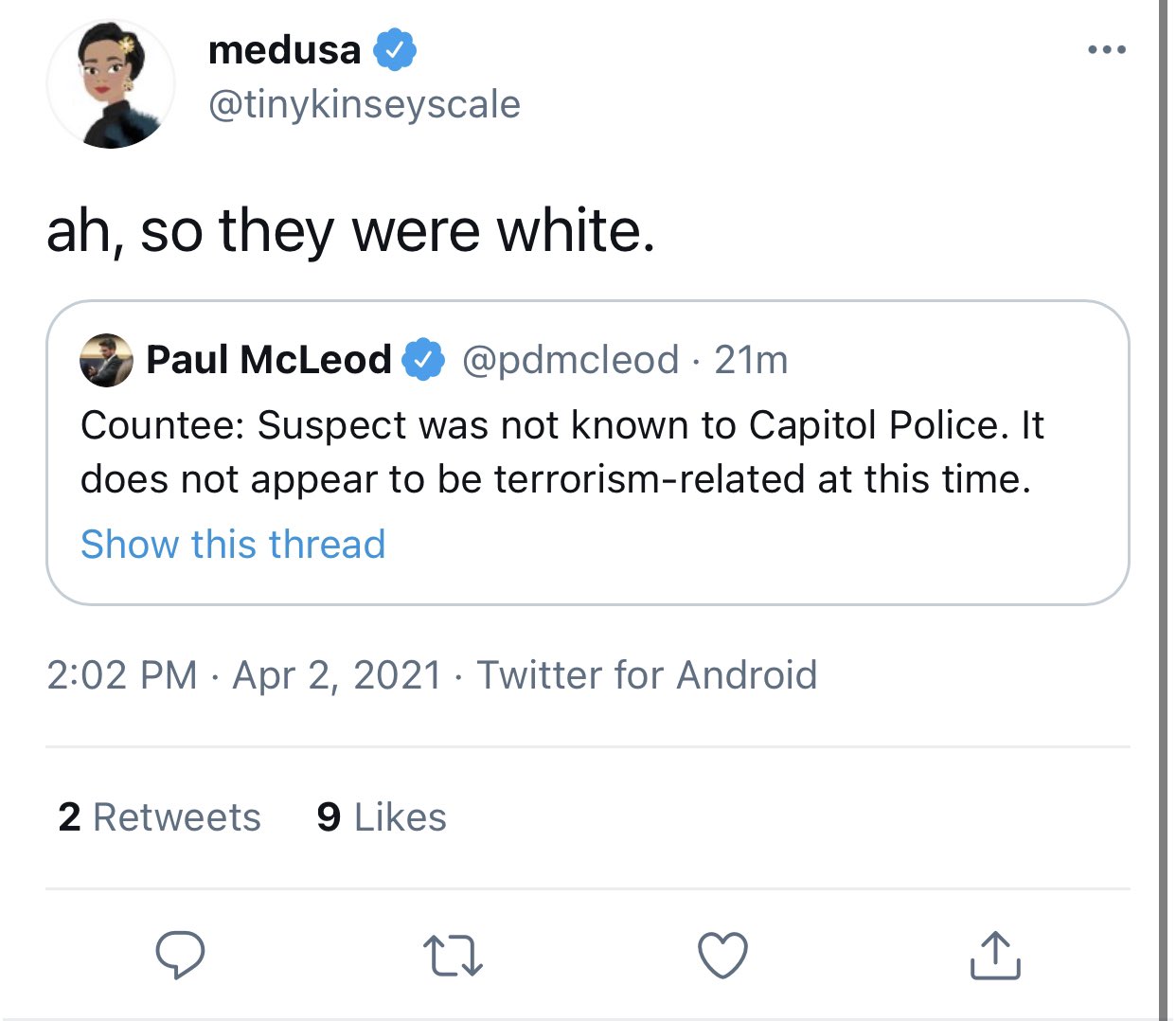Click the Paul McLeod display name
The width and height of the screenshot is (1176, 1021).
tap(268, 360)
